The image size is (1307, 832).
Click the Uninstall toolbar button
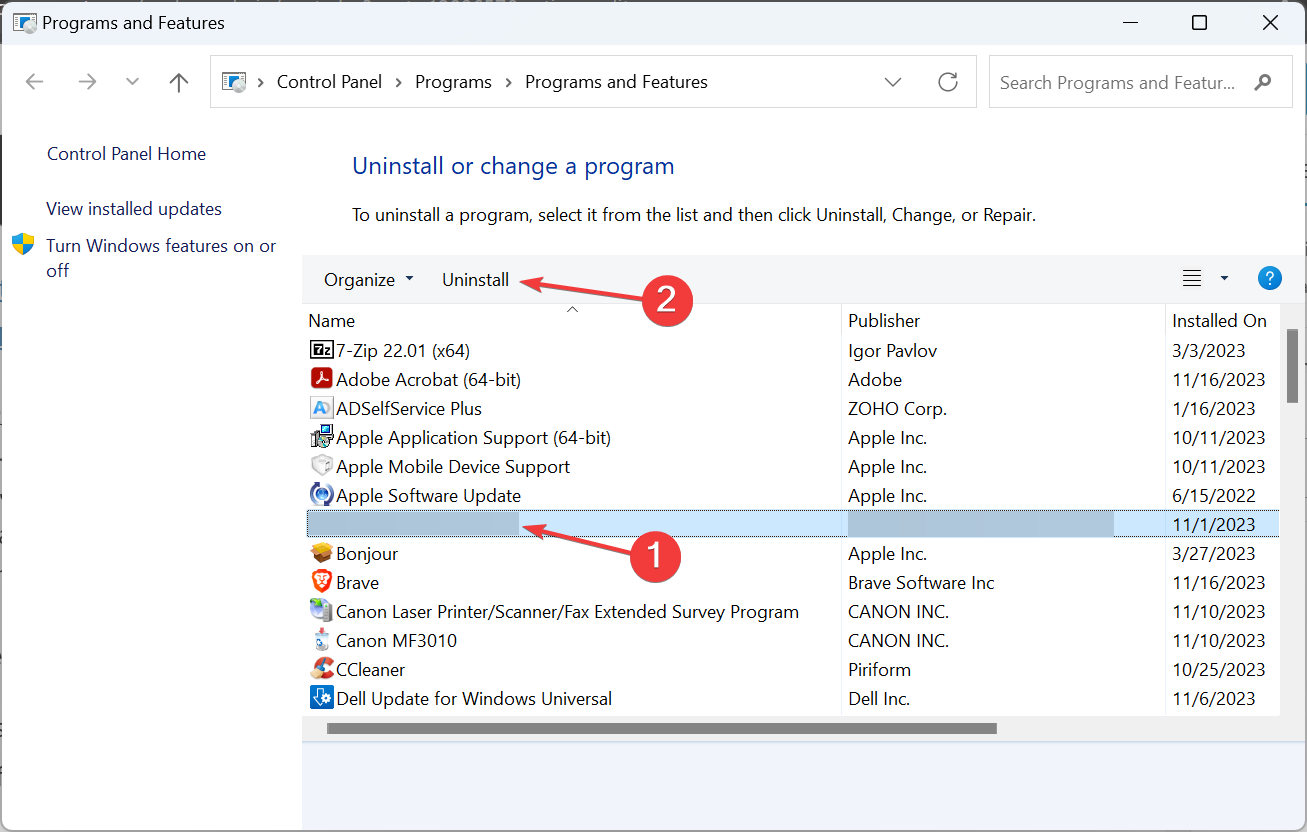476,280
